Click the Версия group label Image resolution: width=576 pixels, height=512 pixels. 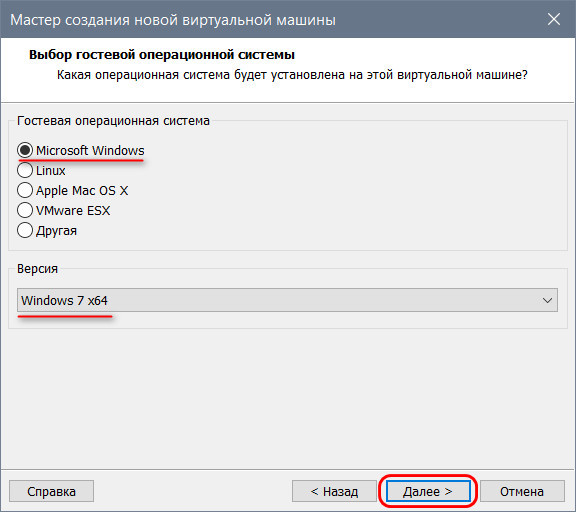(x=37, y=269)
